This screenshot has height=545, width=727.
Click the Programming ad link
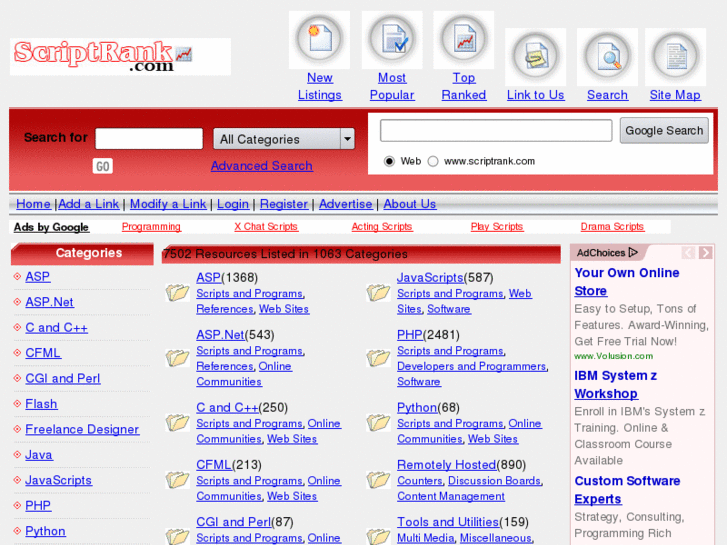click(151, 226)
